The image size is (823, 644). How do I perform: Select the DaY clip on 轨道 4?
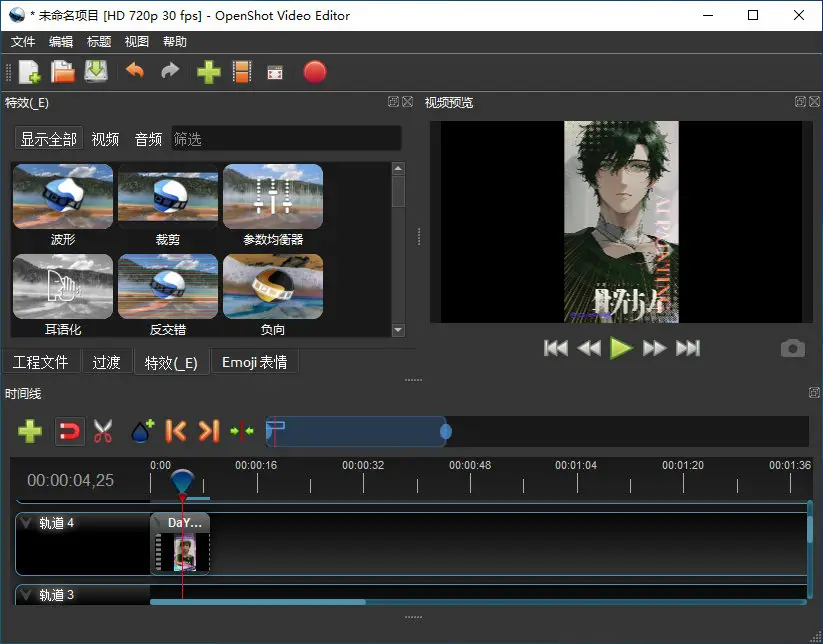pyautogui.click(x=181, y=544)
